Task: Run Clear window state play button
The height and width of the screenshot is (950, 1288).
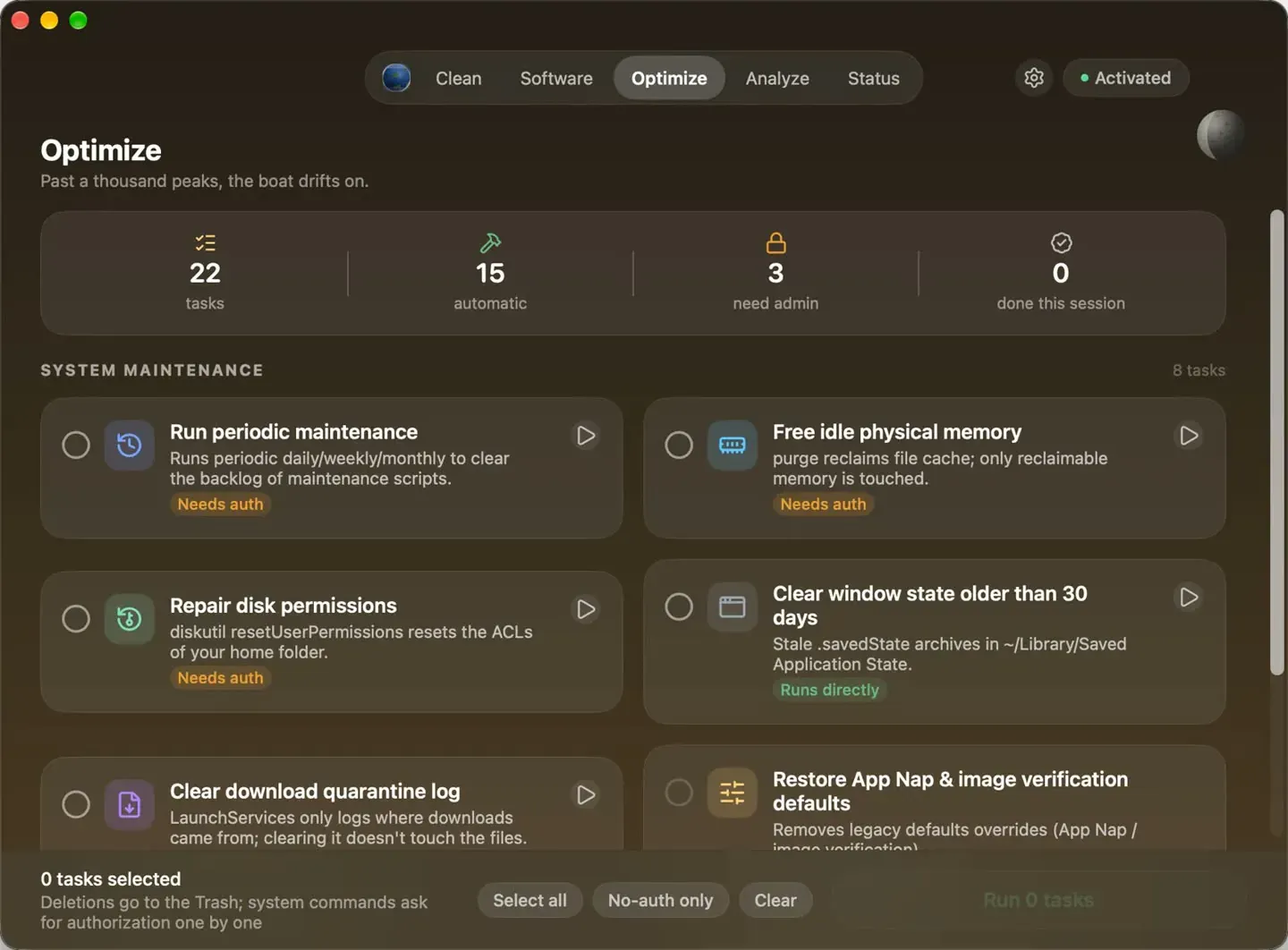Action: click(1189, 597)
